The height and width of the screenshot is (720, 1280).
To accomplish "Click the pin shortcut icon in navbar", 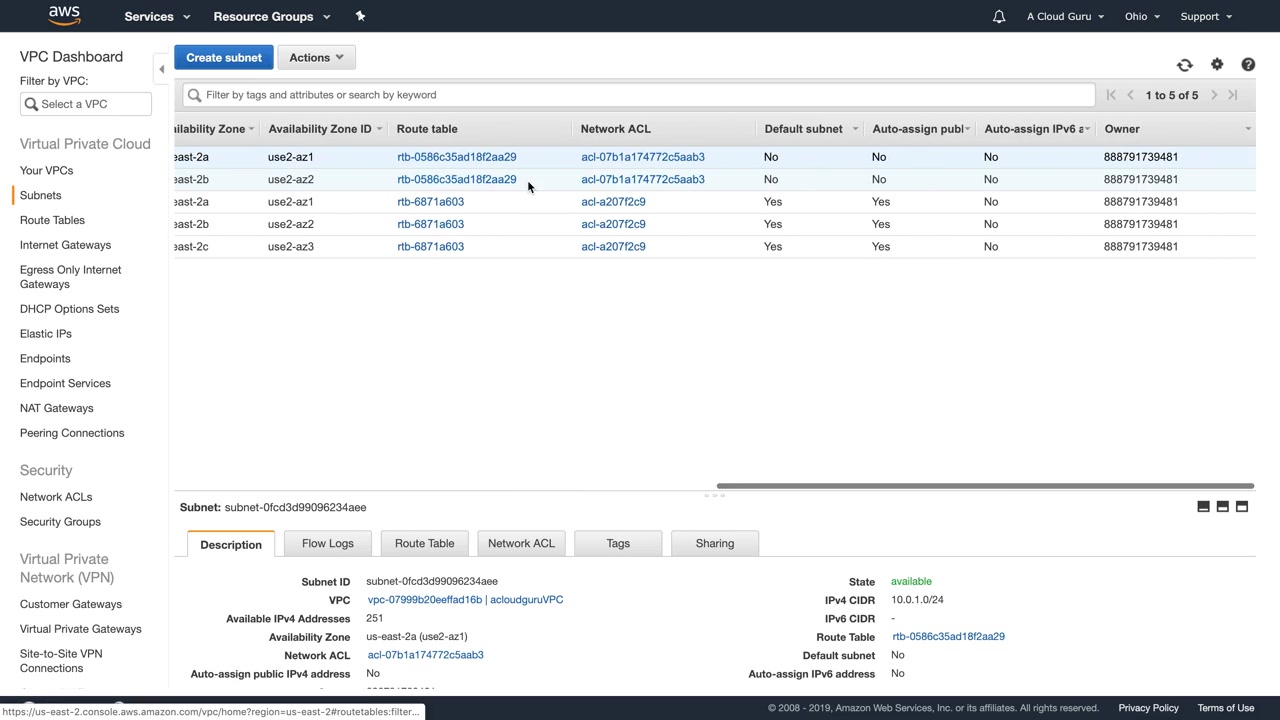I will tap(360, 16).
